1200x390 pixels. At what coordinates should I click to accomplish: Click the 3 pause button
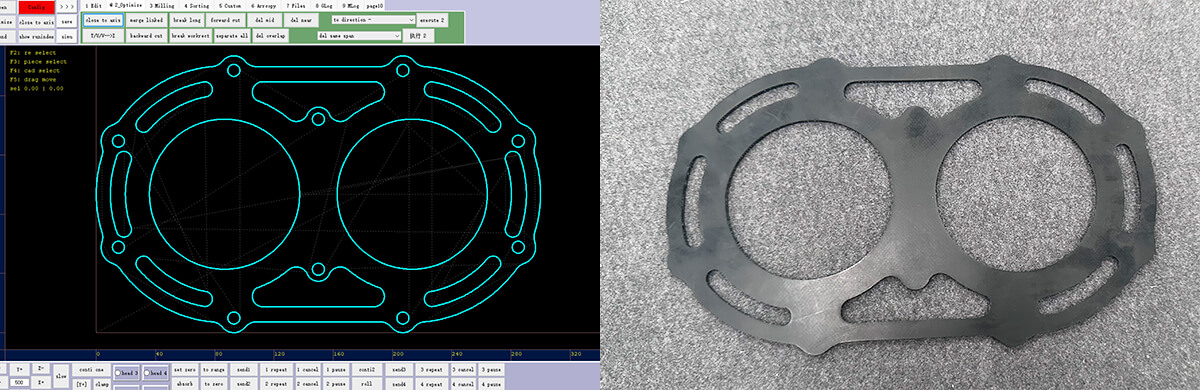pos(491,369)
